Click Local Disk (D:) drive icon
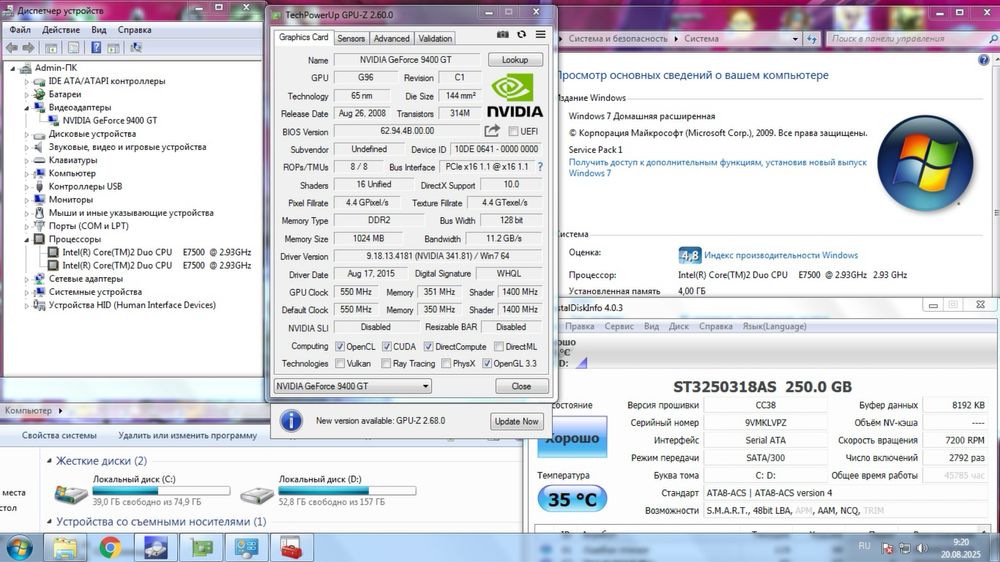This screenshot has width=1000, height=562. click(x=256, y=494)
